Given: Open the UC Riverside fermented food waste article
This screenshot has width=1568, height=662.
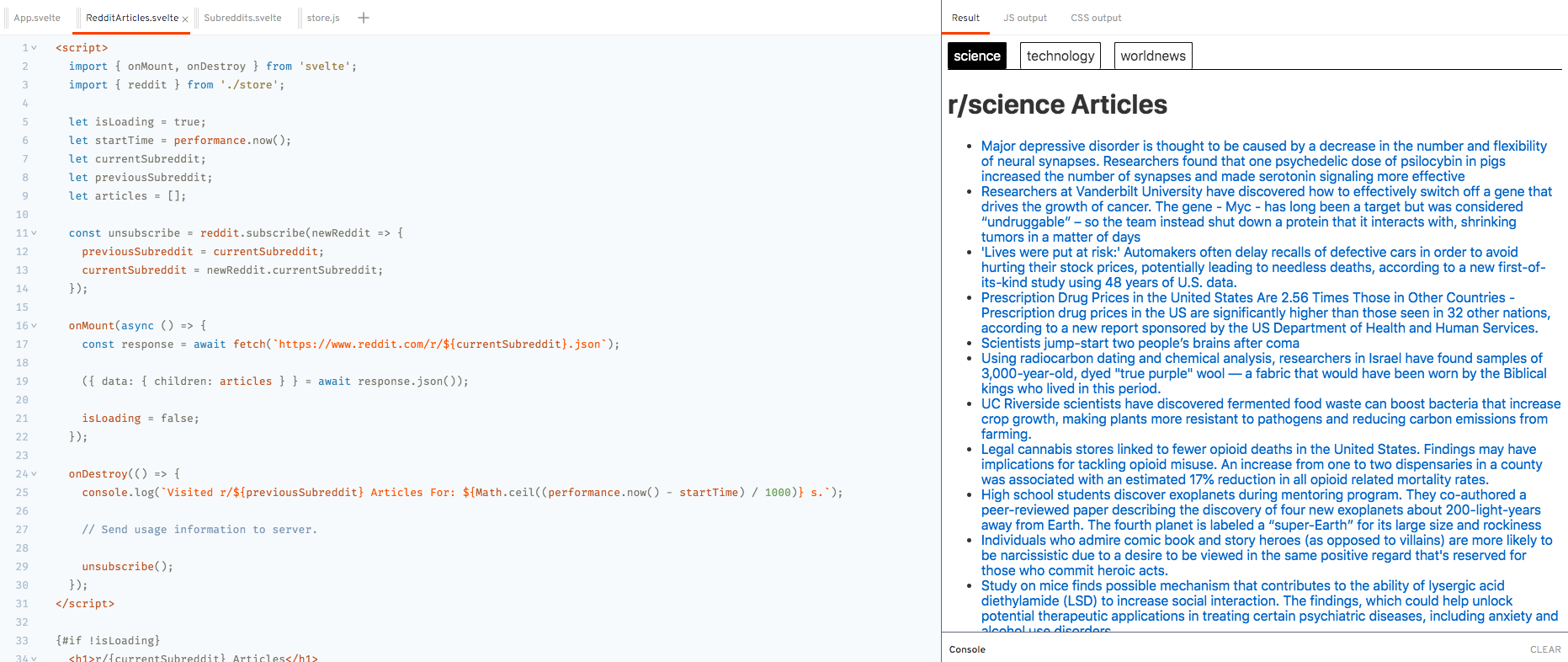Looking at the screenshot, I should 1271,419.
